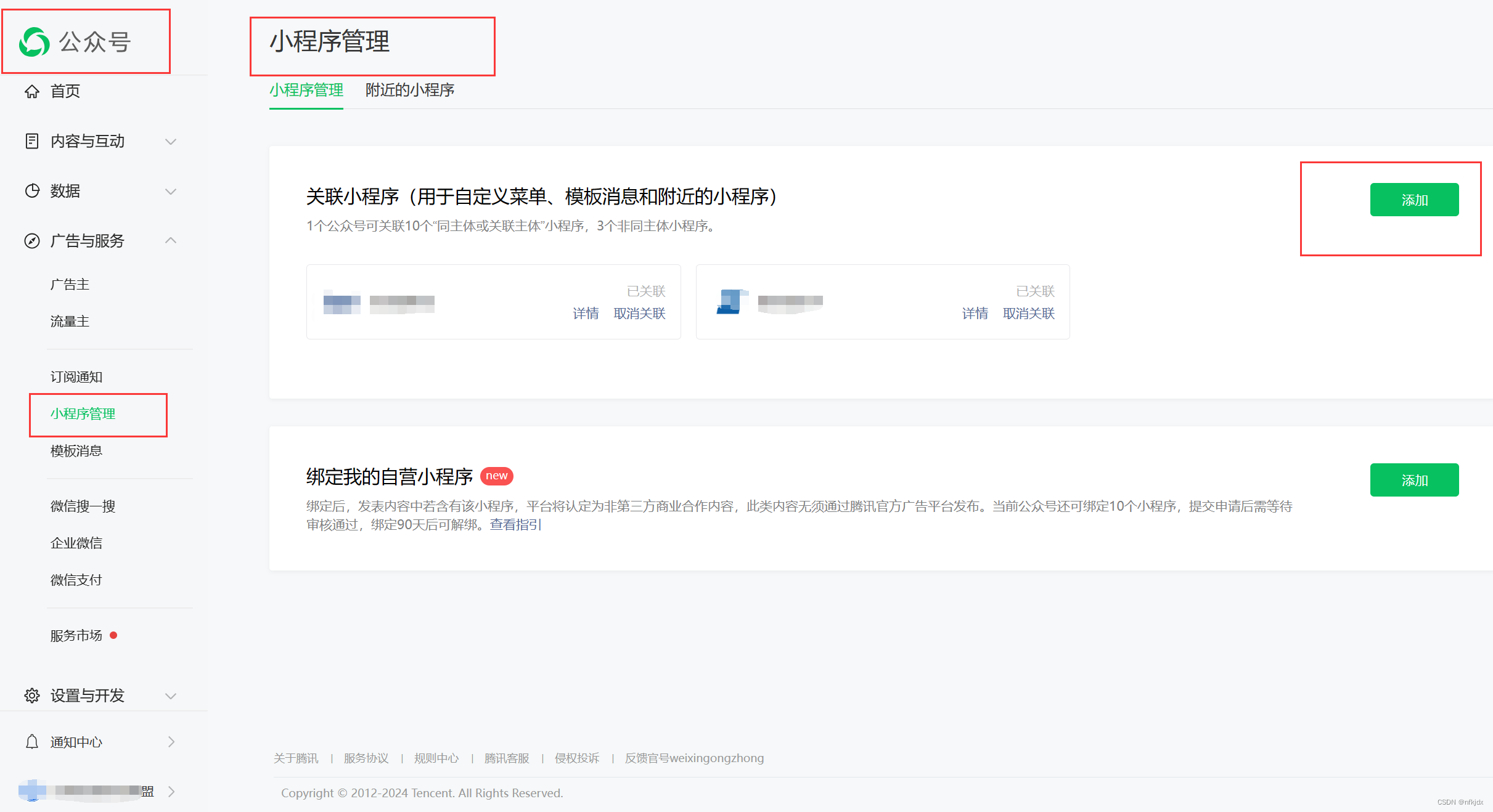Open 模板消息 in the sidebar
The image size is (1493, 812).
tap(76, 450)
